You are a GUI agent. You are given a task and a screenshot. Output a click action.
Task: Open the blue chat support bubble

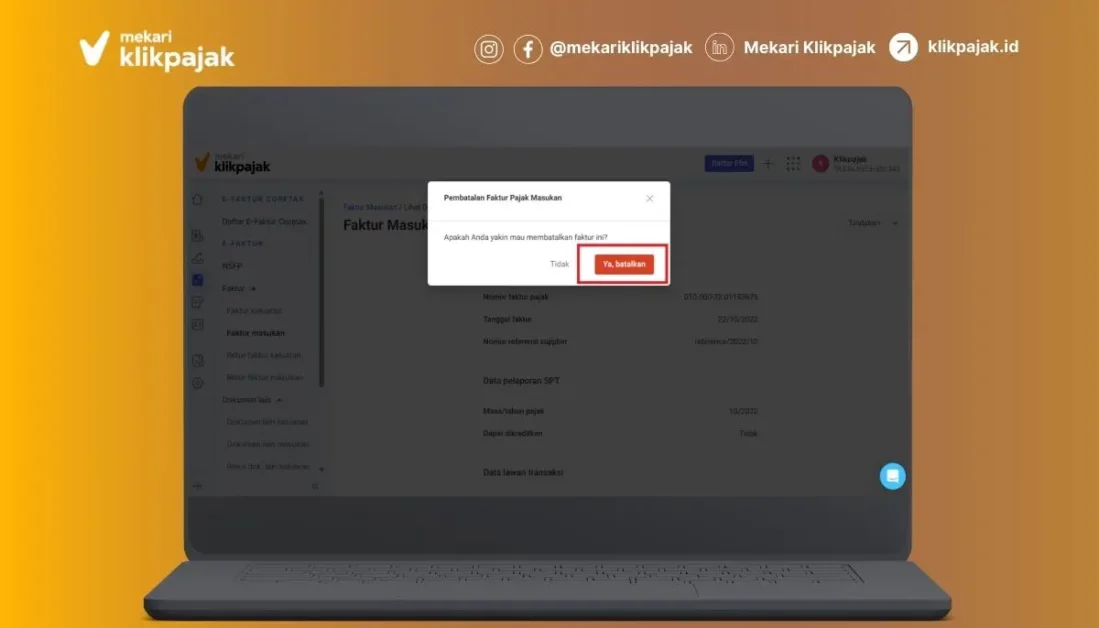click(x=892, y=477)
